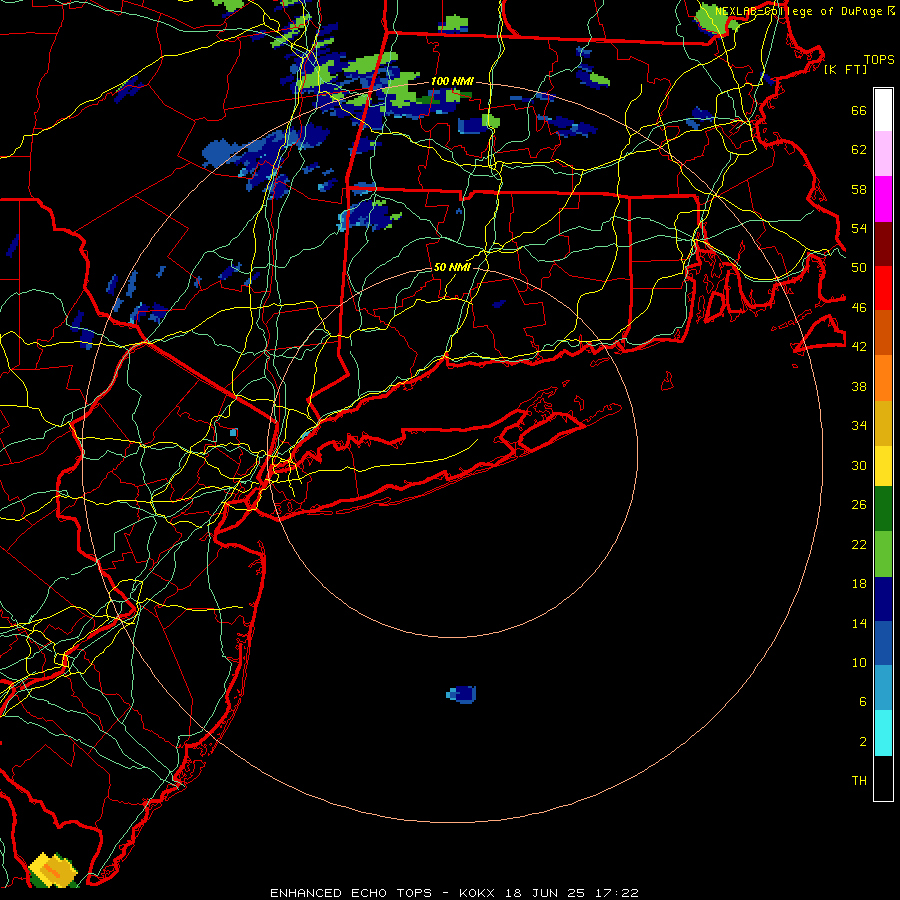Click the legend value '6'

[x=862, y=702]
